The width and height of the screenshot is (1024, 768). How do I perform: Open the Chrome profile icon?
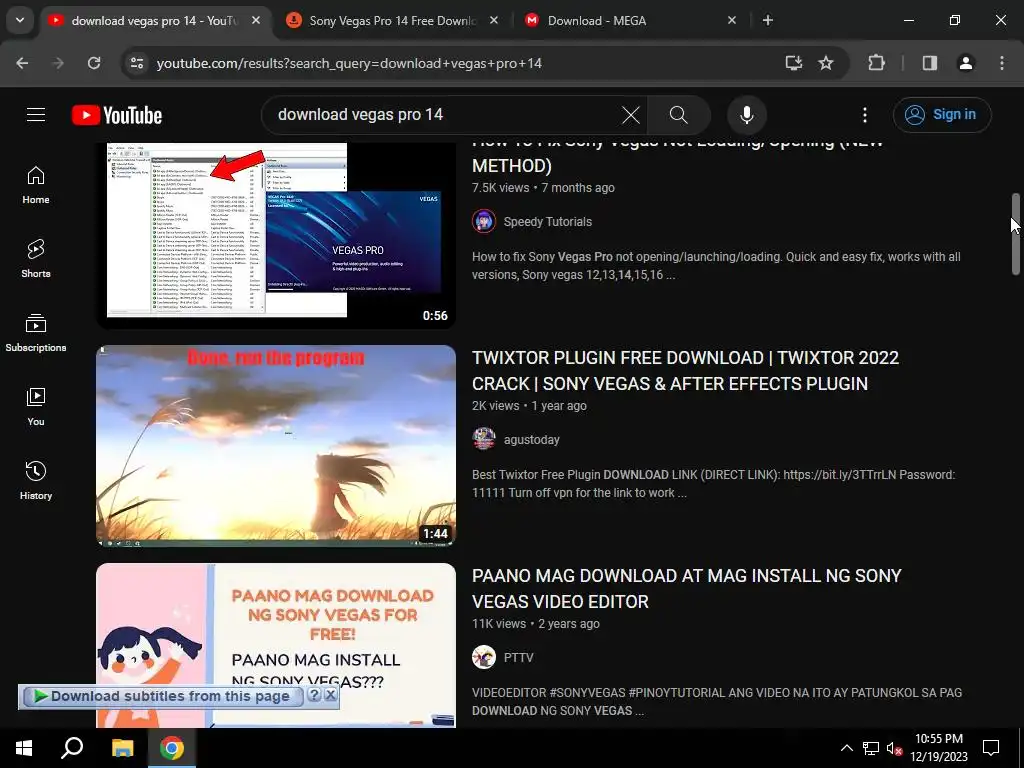pos(965,63)
